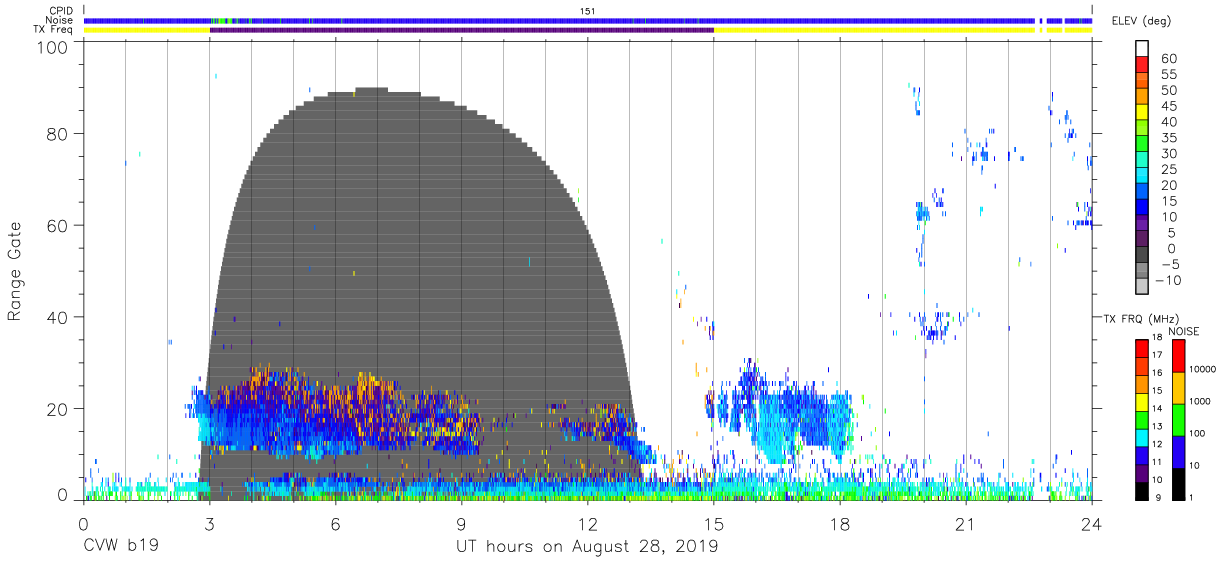This screenshot has width=1228, height=567.
Task: Click the '100' tick on the Range Gate axis
Action: pyautogui.click(x=52, y=47)
